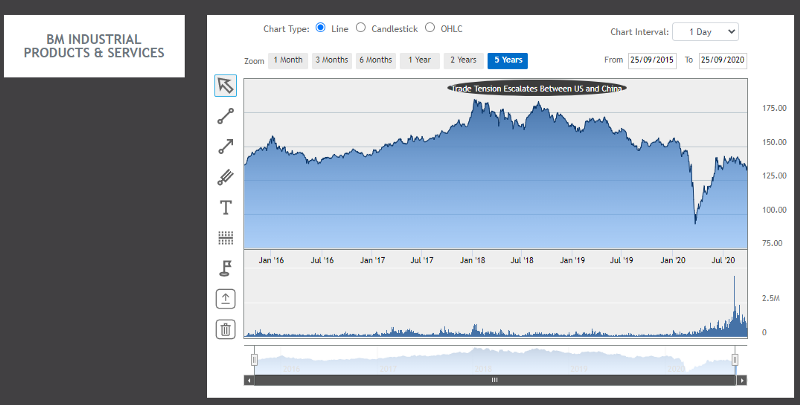This screenshot has height=405, width=800.
Task: Select the line segment drawing tool
Action: pos(226,116)
